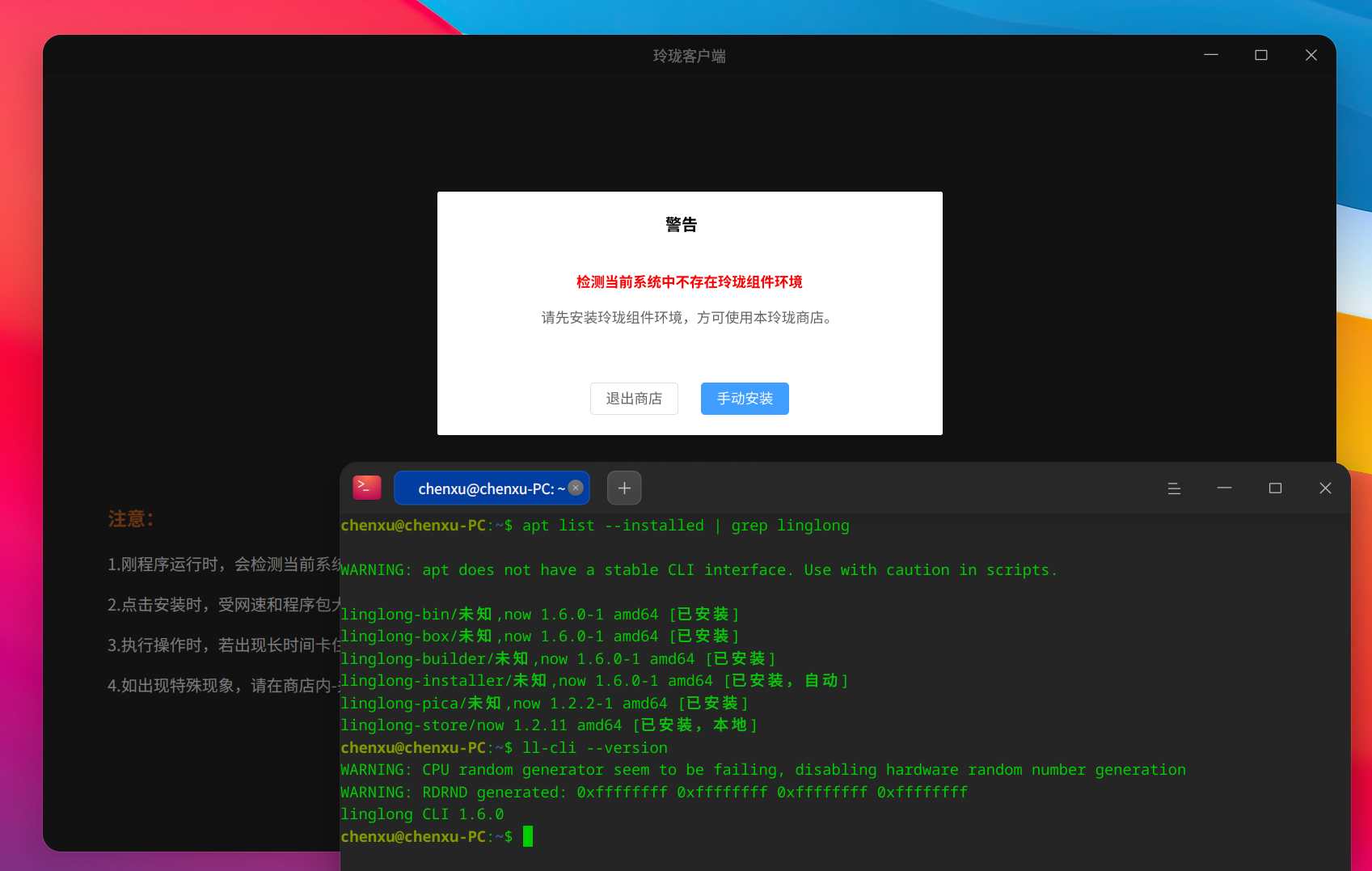The width and height of the screenshot is (1372, 871).
Task: Click the terminal line linglong-pica 1.2.2-1
Action: point(545,704)
